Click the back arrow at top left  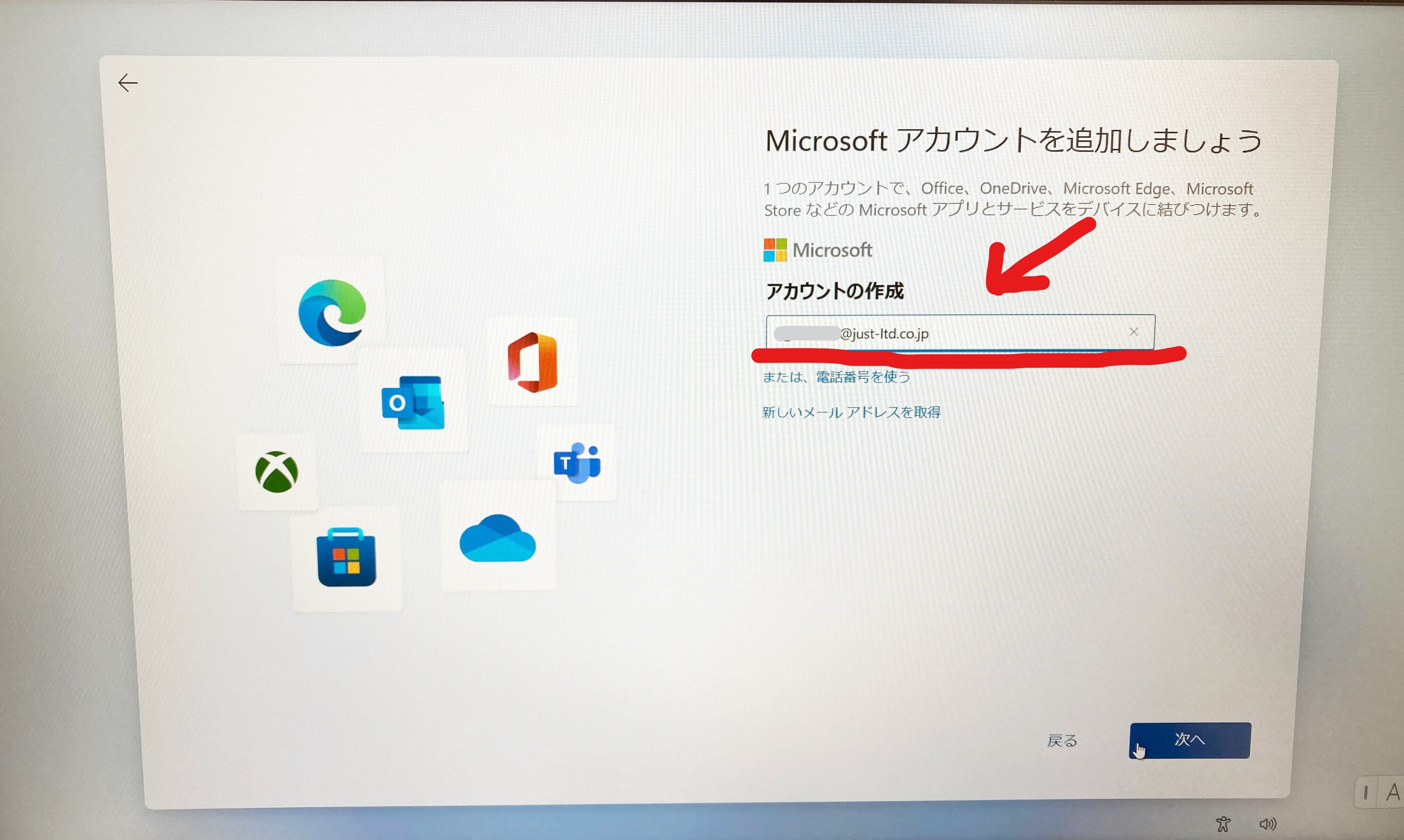pyautogui.click(x=128, y=83)
